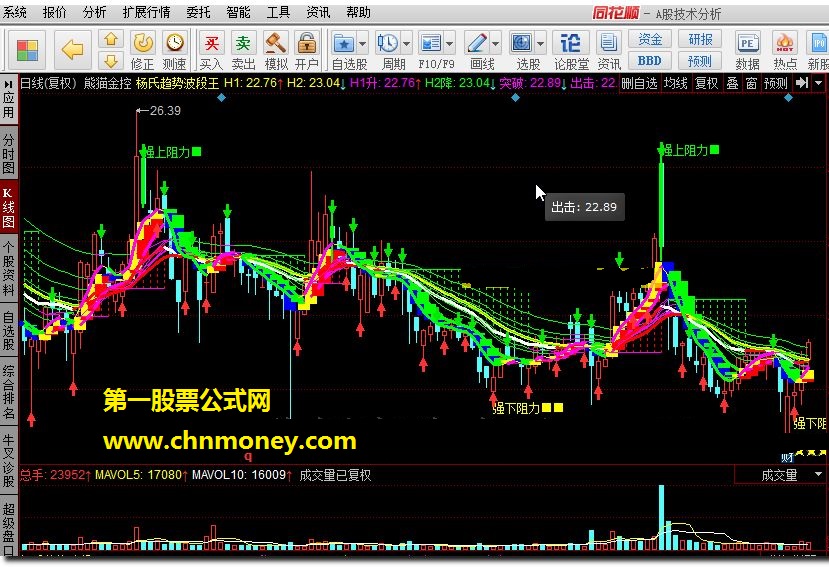The image size is (829, 567).
Task: Switch to the 综合排名 side tab
Action: click(x=8, y=392)
